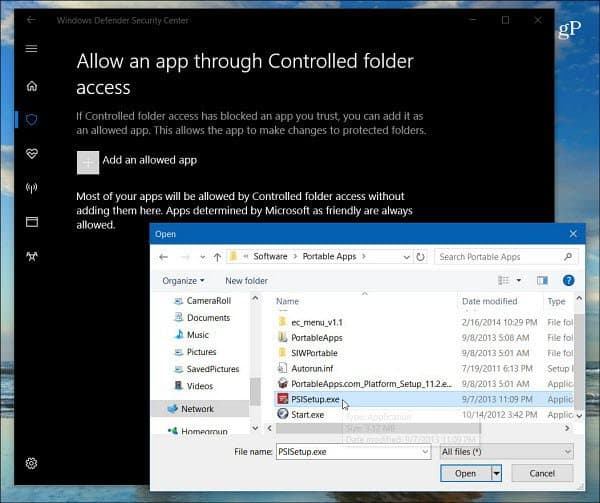Select the Start.exe file
Image resolution: width=600 pixels, height=503 pixels.
(424, 415)
